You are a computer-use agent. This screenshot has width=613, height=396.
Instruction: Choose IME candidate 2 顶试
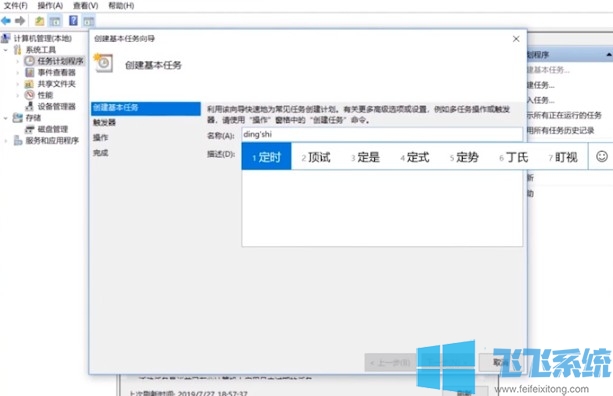tap(316, 157)
